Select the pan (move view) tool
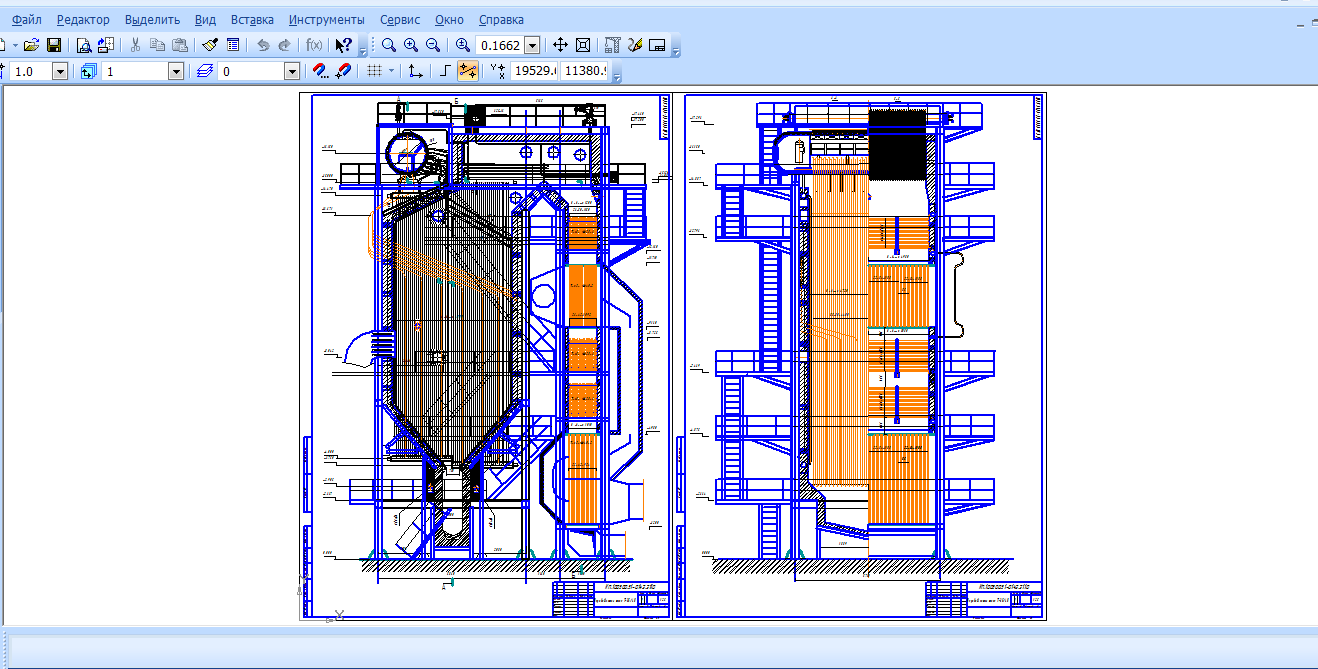Screen dimensions: 1318x669 pos(561,45)
